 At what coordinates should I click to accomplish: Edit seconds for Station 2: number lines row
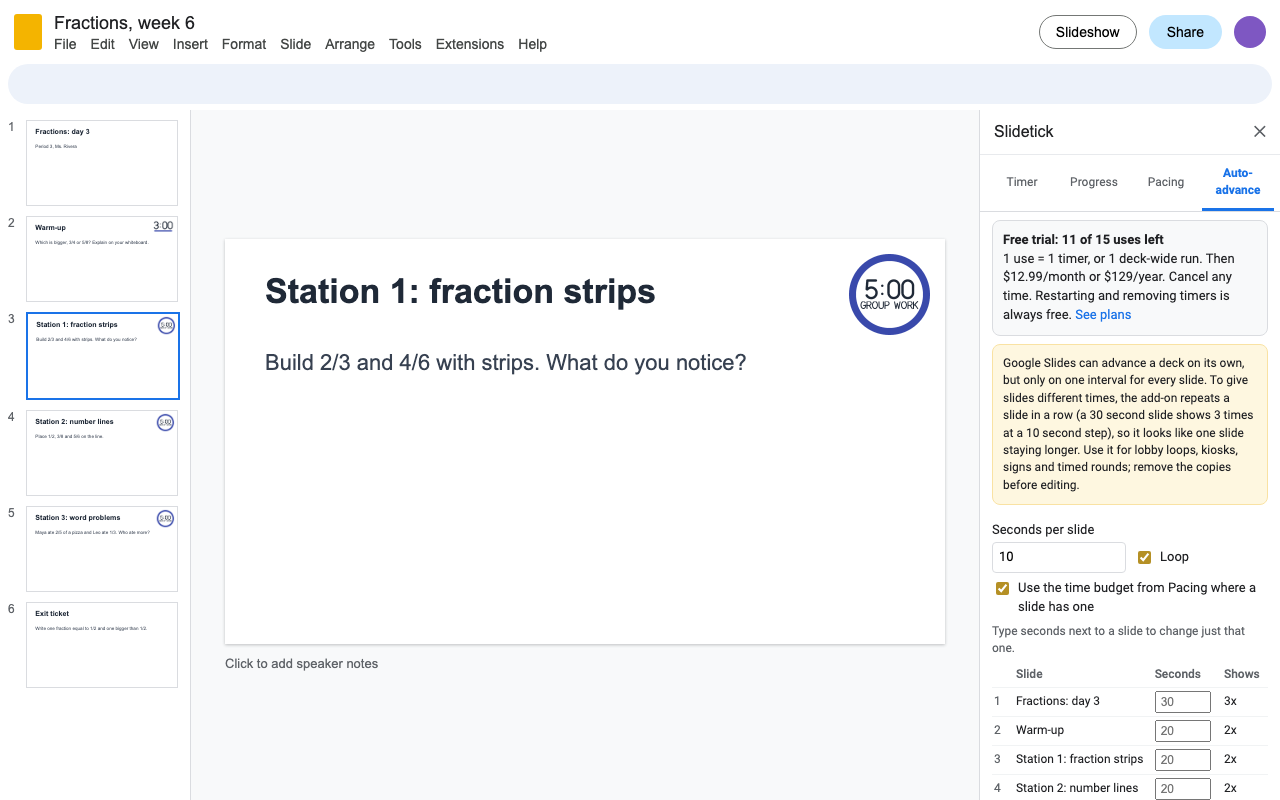1183,789
